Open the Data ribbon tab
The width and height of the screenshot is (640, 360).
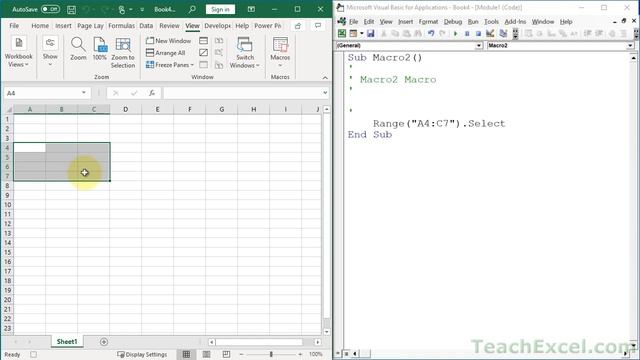146,26
